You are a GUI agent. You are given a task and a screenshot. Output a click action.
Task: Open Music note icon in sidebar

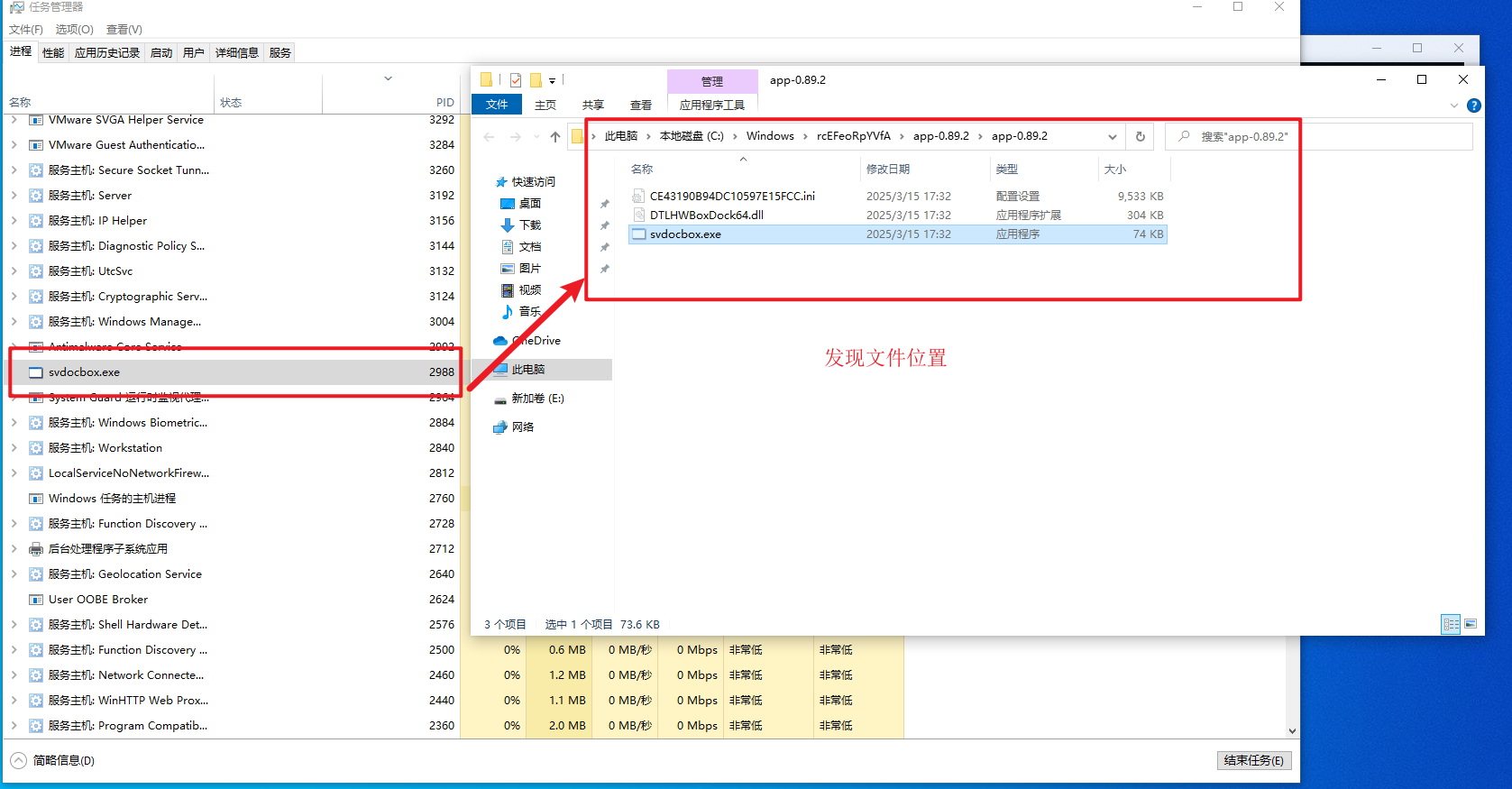coord(507,312)
